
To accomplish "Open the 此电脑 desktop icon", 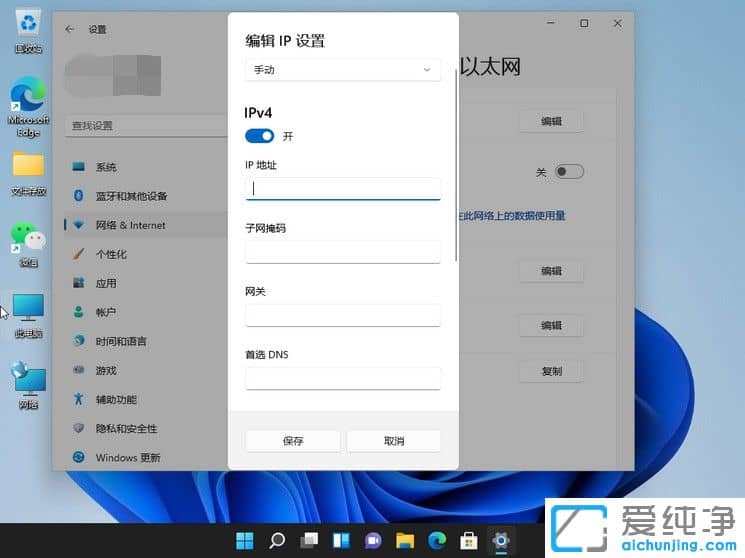I will [29, 316].
